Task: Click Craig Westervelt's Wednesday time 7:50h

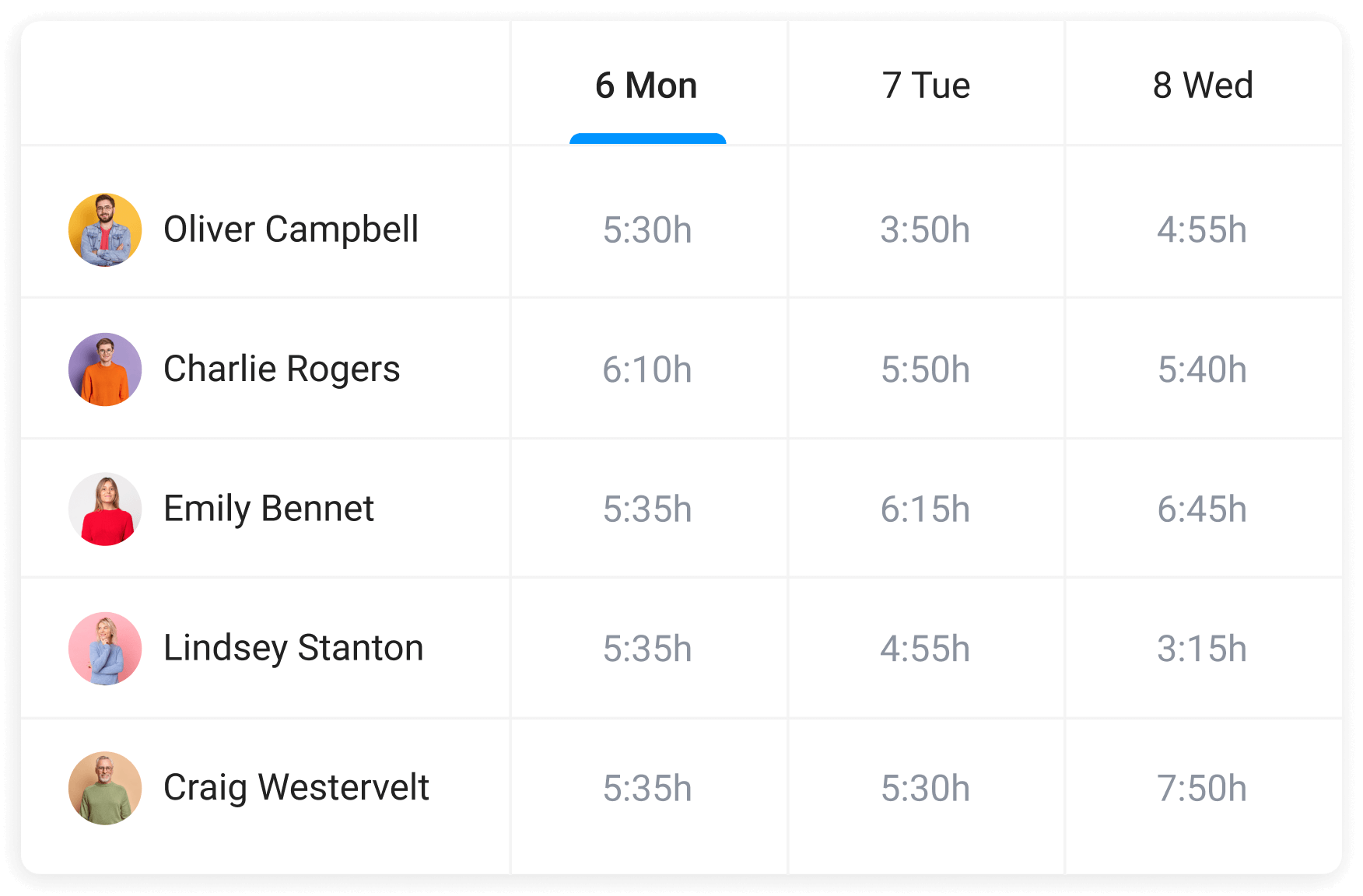Action: (x=1204, y=787)
